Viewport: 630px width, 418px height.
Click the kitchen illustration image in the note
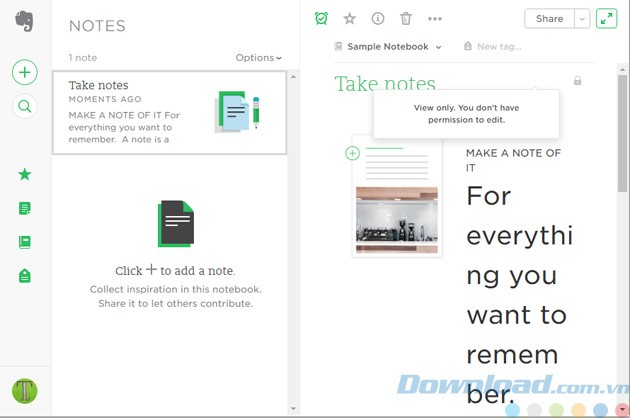click(x=397, y=219)
